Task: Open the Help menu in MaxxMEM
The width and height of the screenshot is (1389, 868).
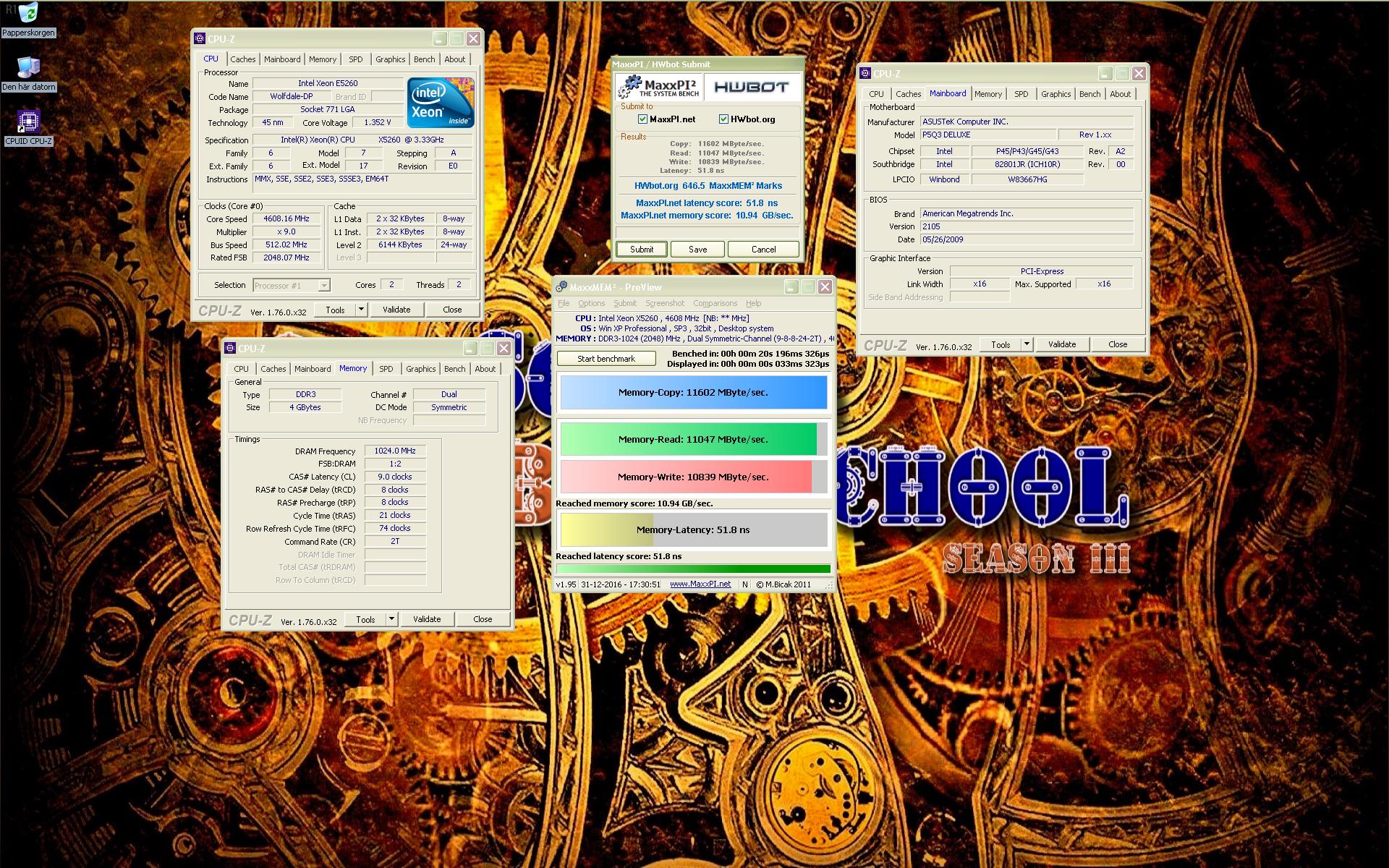Action: click(753, 304)
